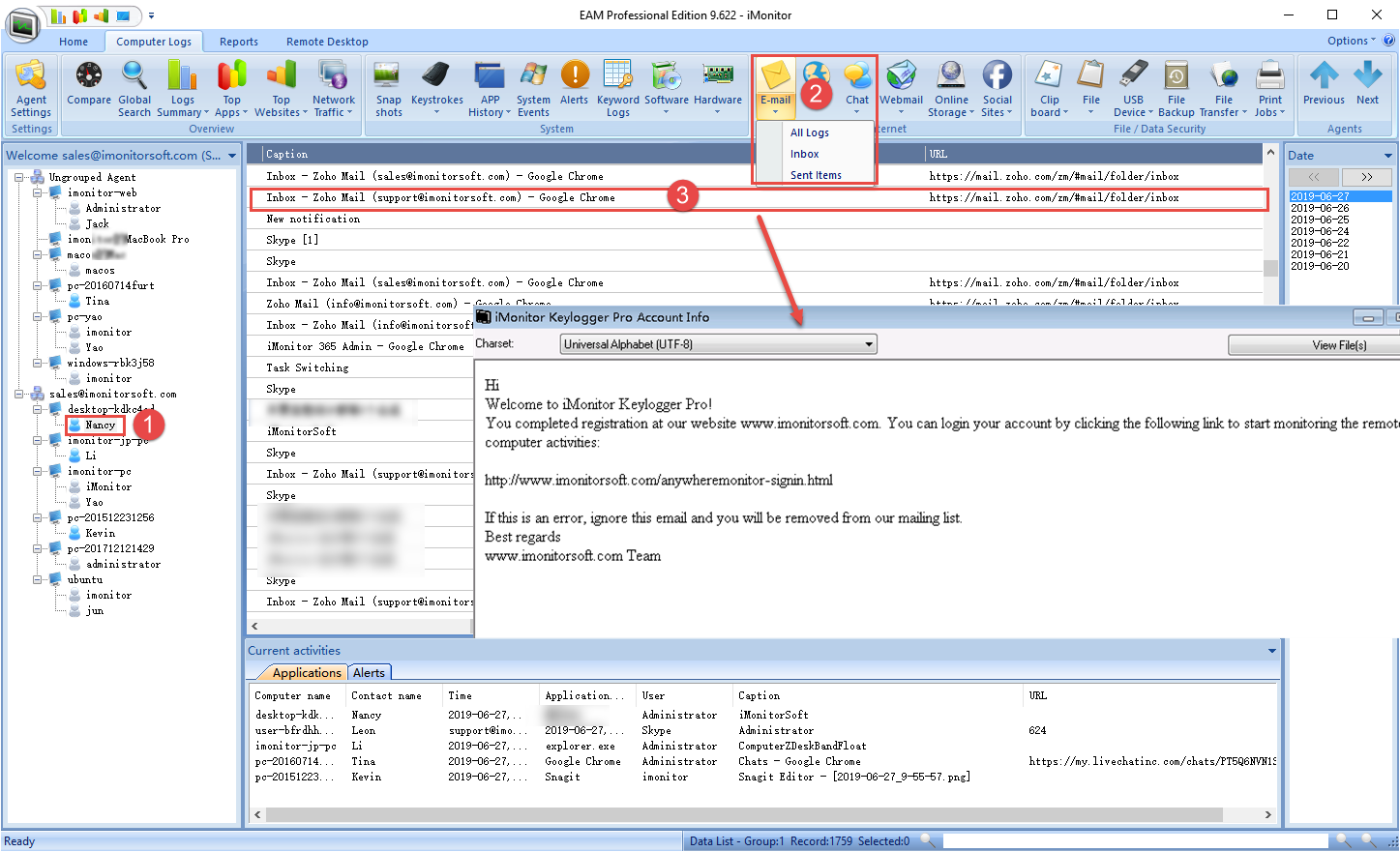Open Agent Settings in the ribbon
1400x852 pixels.
tap(31, 89)
